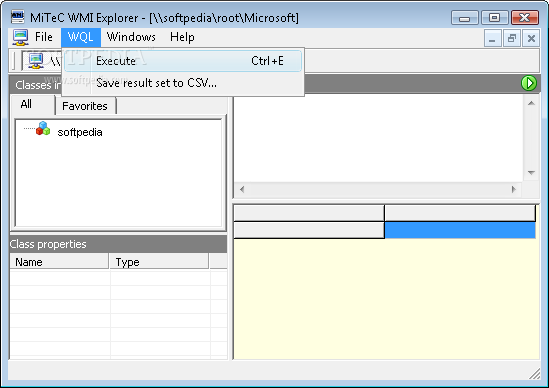Viewport: 549px width, 388px height.
Task: Click inside the WQL query text area
Action: 378,138
